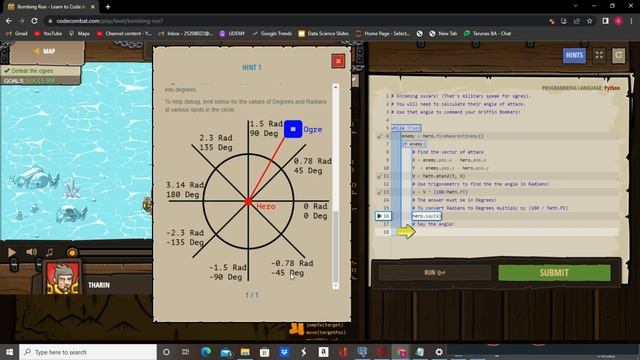Submit the code with SUBMIT button

click(x=554, y=273)
